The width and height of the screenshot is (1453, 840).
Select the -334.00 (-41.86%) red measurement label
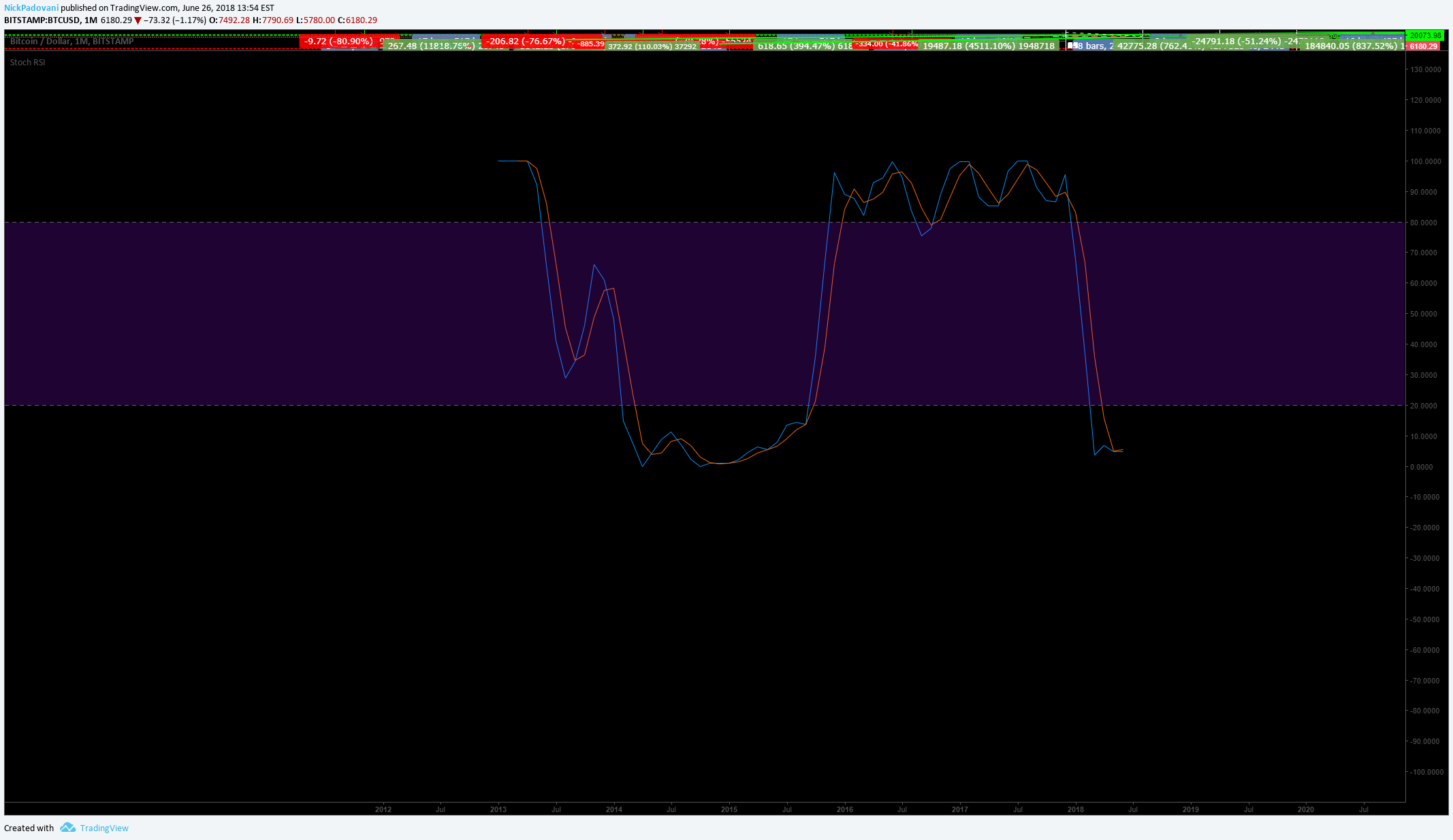[x=887, y=44]
